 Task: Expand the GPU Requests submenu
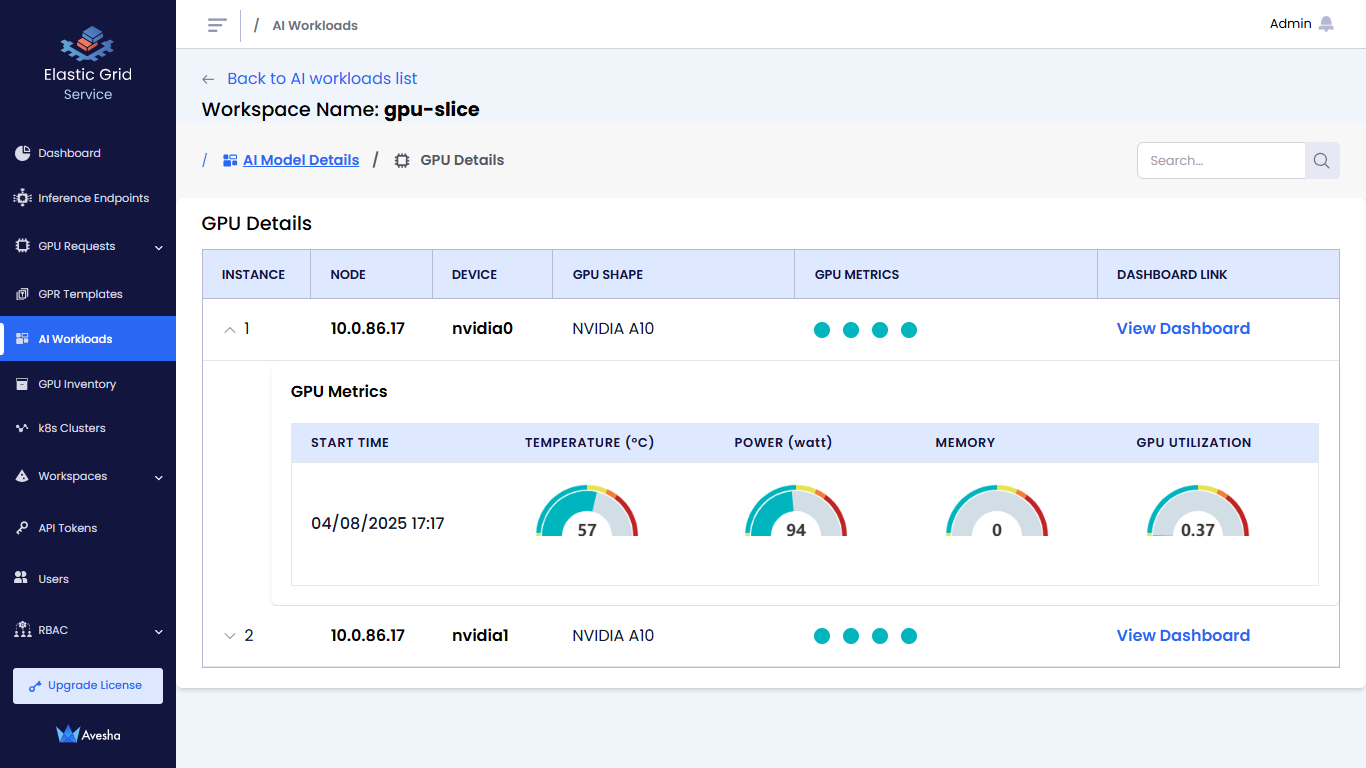(x=158, y=247)
